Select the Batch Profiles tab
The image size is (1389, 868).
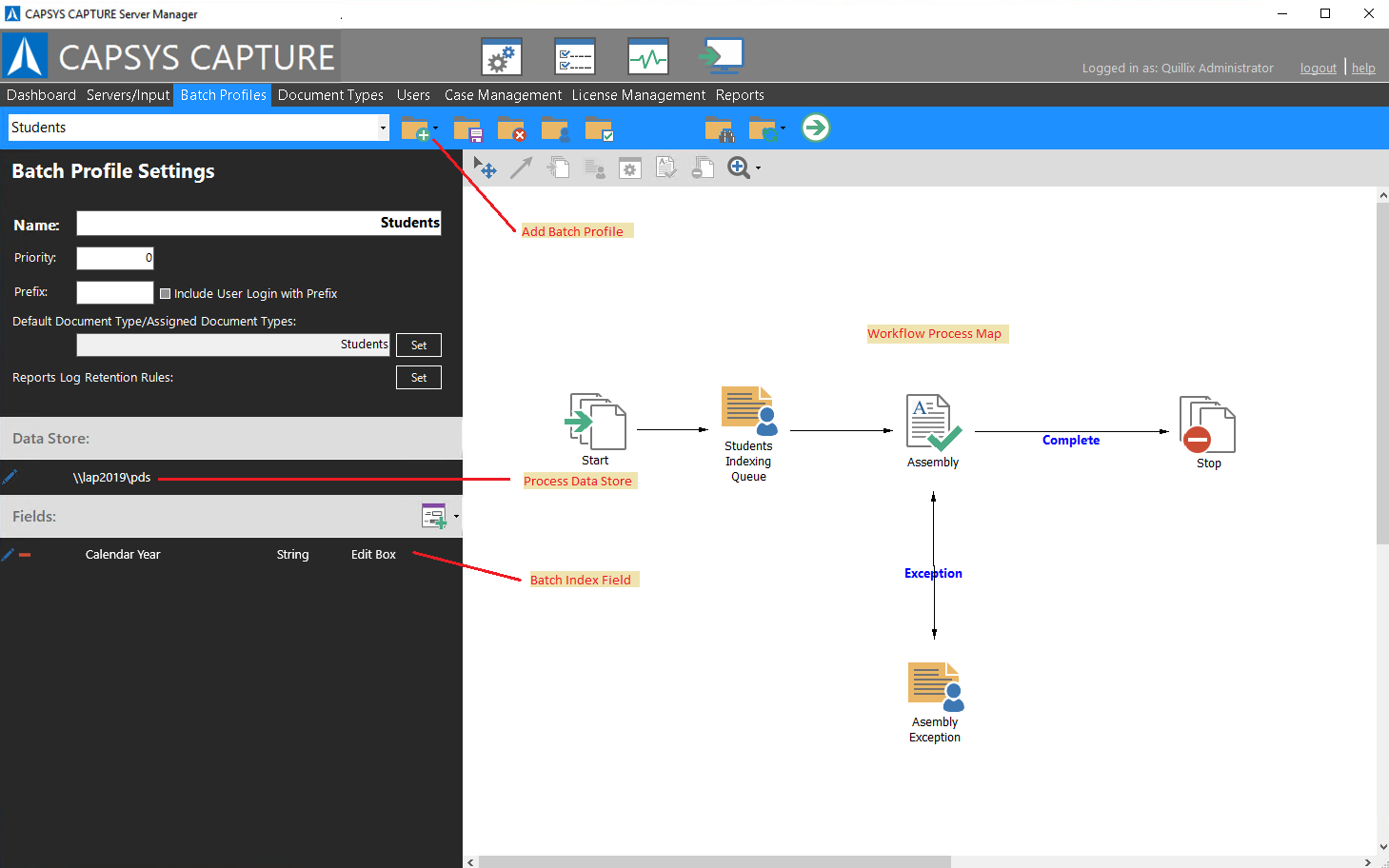coord(224,95)
